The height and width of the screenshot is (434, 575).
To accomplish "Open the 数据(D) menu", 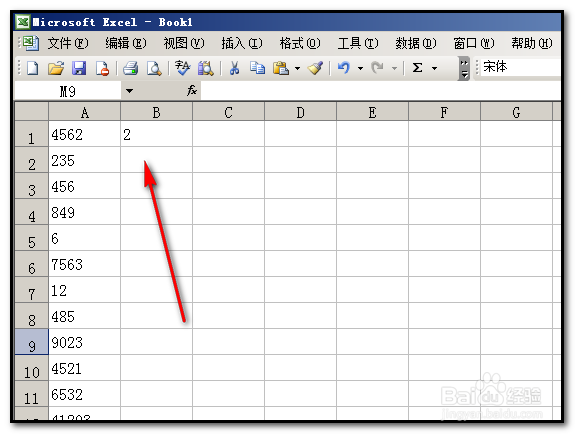I will tap(415, 43).
